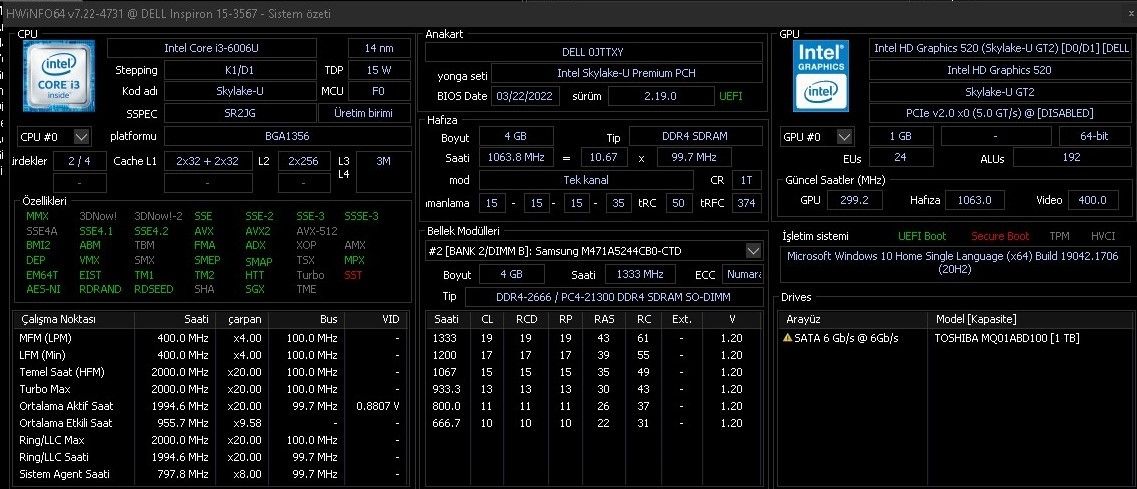
Task: Expand the memory module Samsung M471A5244CB0-CTD dropdown
Action: tap(753, 251)
